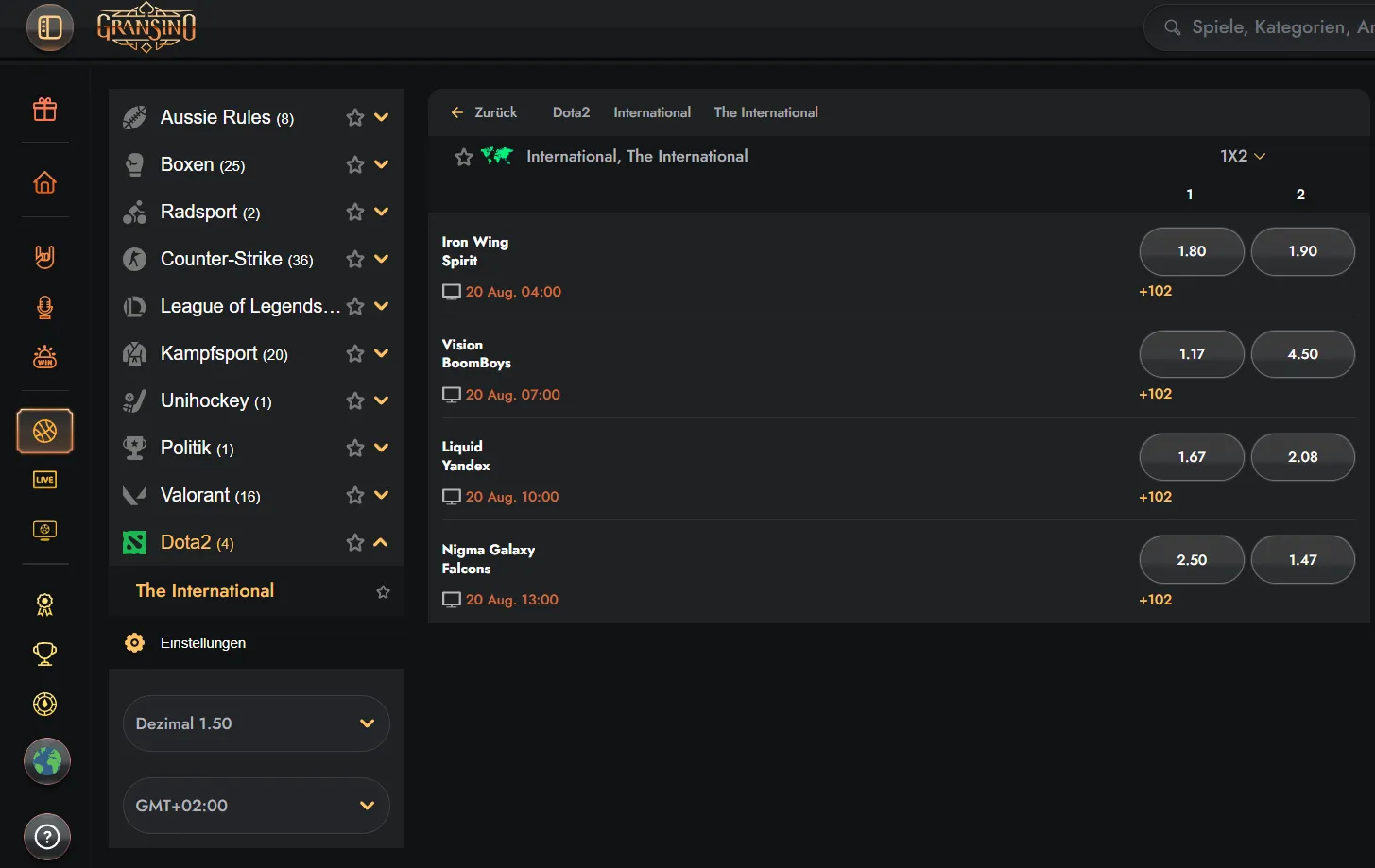Click International breadcrumb
Screen dimensions: 1375x868
[x=652, y=112]
